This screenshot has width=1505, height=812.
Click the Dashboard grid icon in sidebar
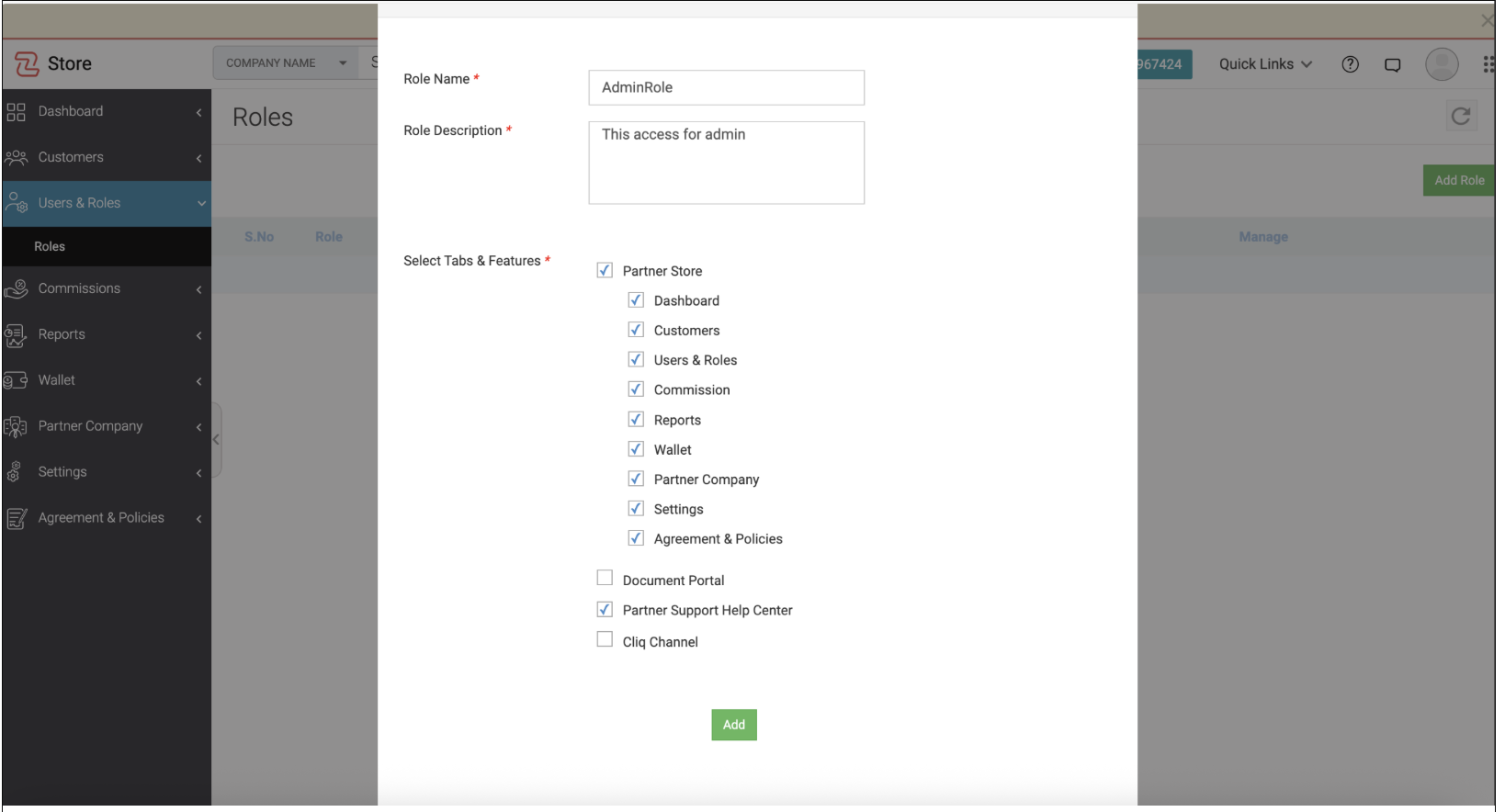[x=16, y=112]
